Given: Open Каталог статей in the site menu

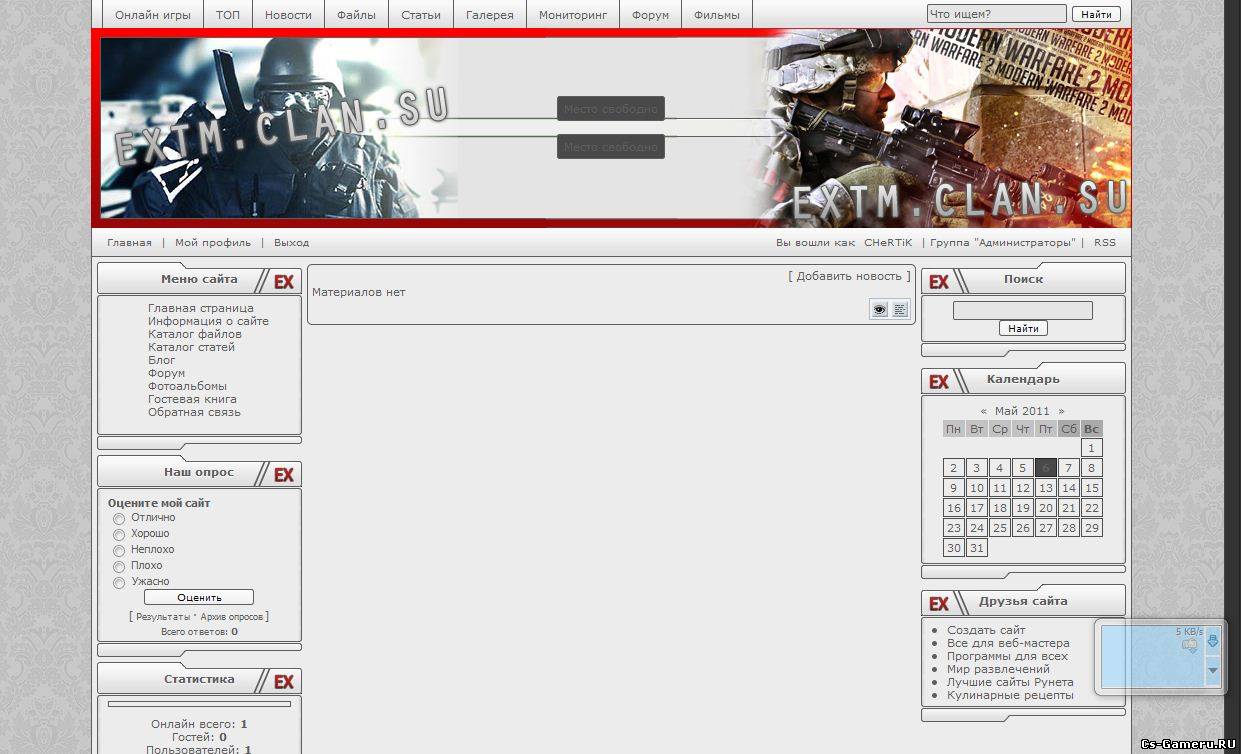Looking at the screenshot, I should [192, 347].
